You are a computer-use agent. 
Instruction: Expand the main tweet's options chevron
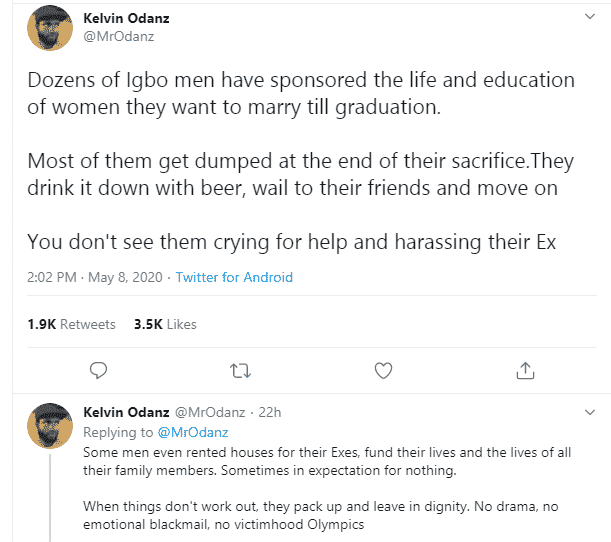pyautogui.click(x=590, y=17)
